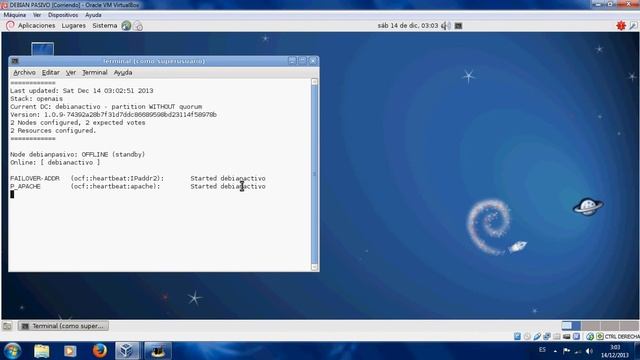This screenshot has height=360, width=640.
Task: Launch the web browser globe icon in GNOME panel
Action: click(126, 26)
